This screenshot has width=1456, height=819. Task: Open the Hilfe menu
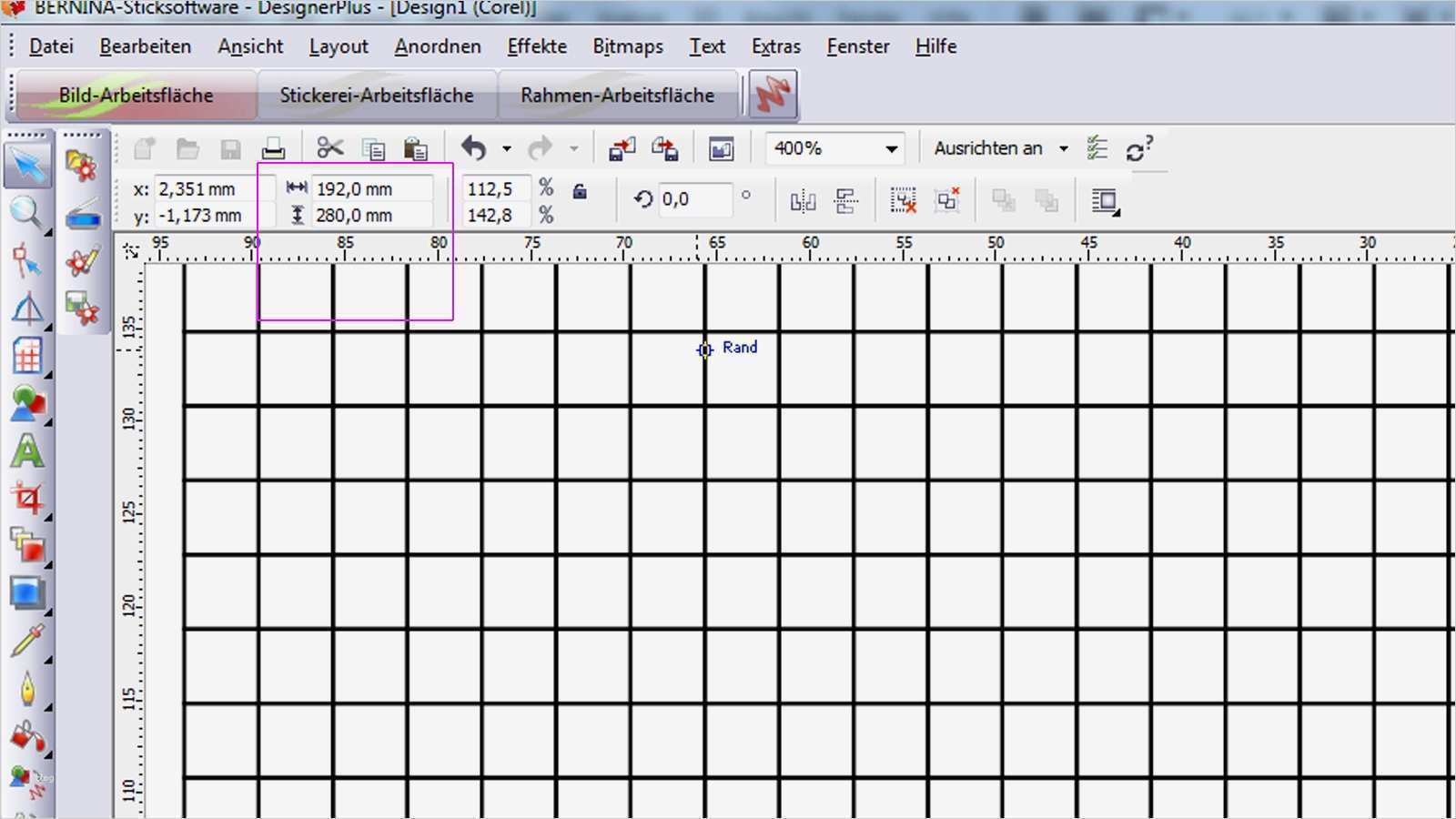click(x=935, y=46)
